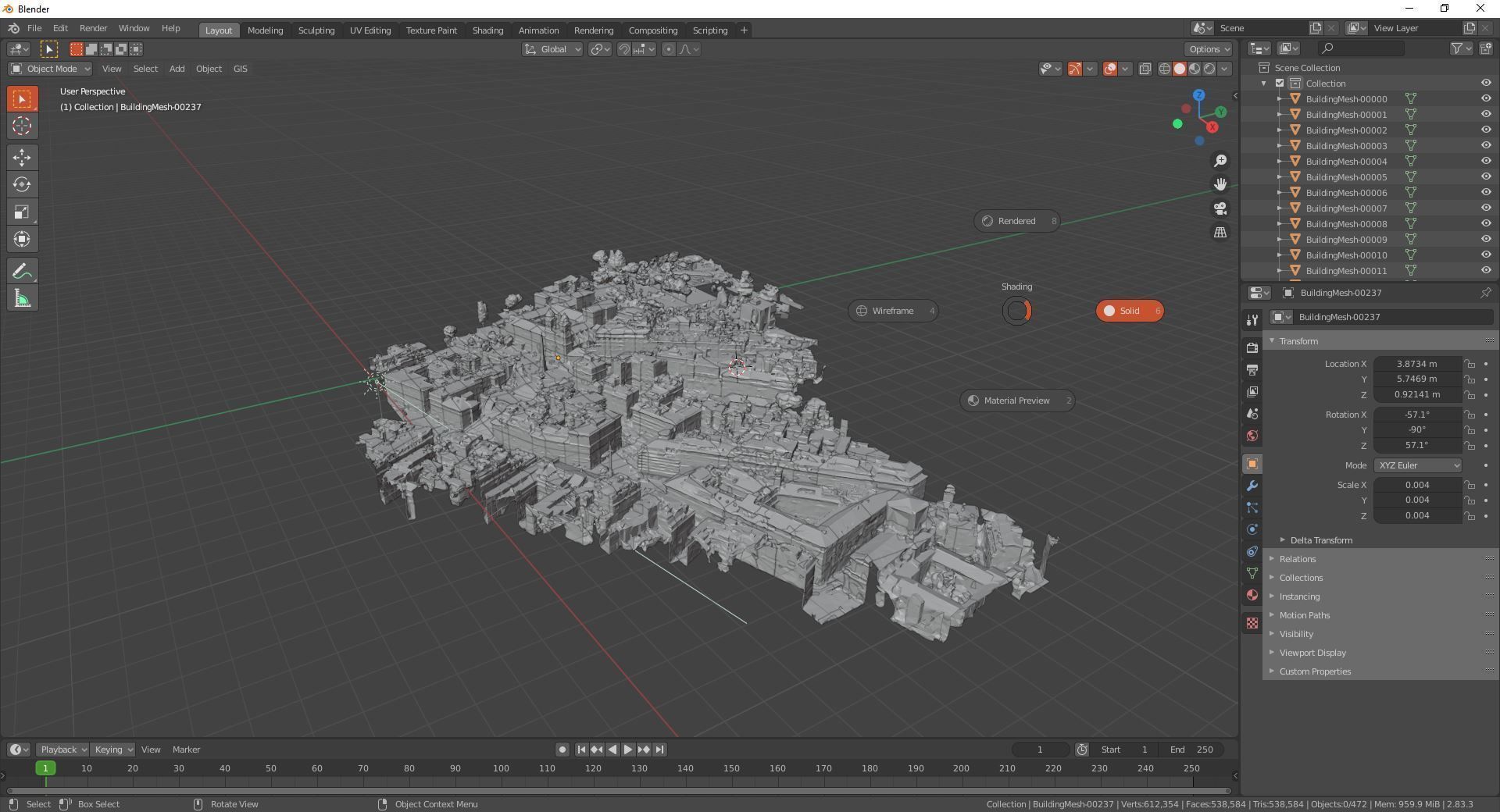The image size is (1500, 812).
Task: Jump to the timeline end frame button
Action: pyautogui.click(x=659, y=750)
